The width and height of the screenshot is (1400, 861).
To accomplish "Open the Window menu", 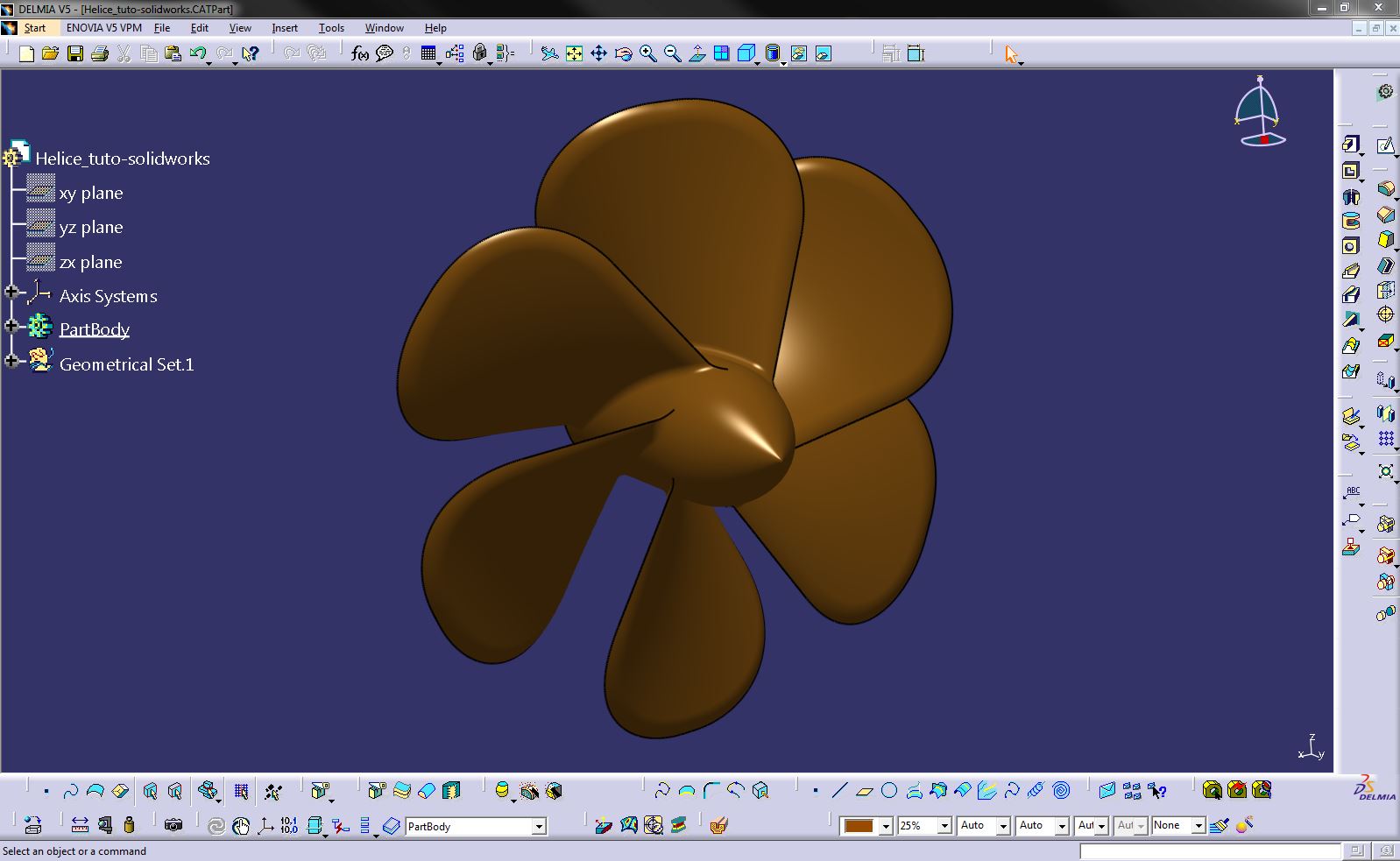I will coord(385,28).
